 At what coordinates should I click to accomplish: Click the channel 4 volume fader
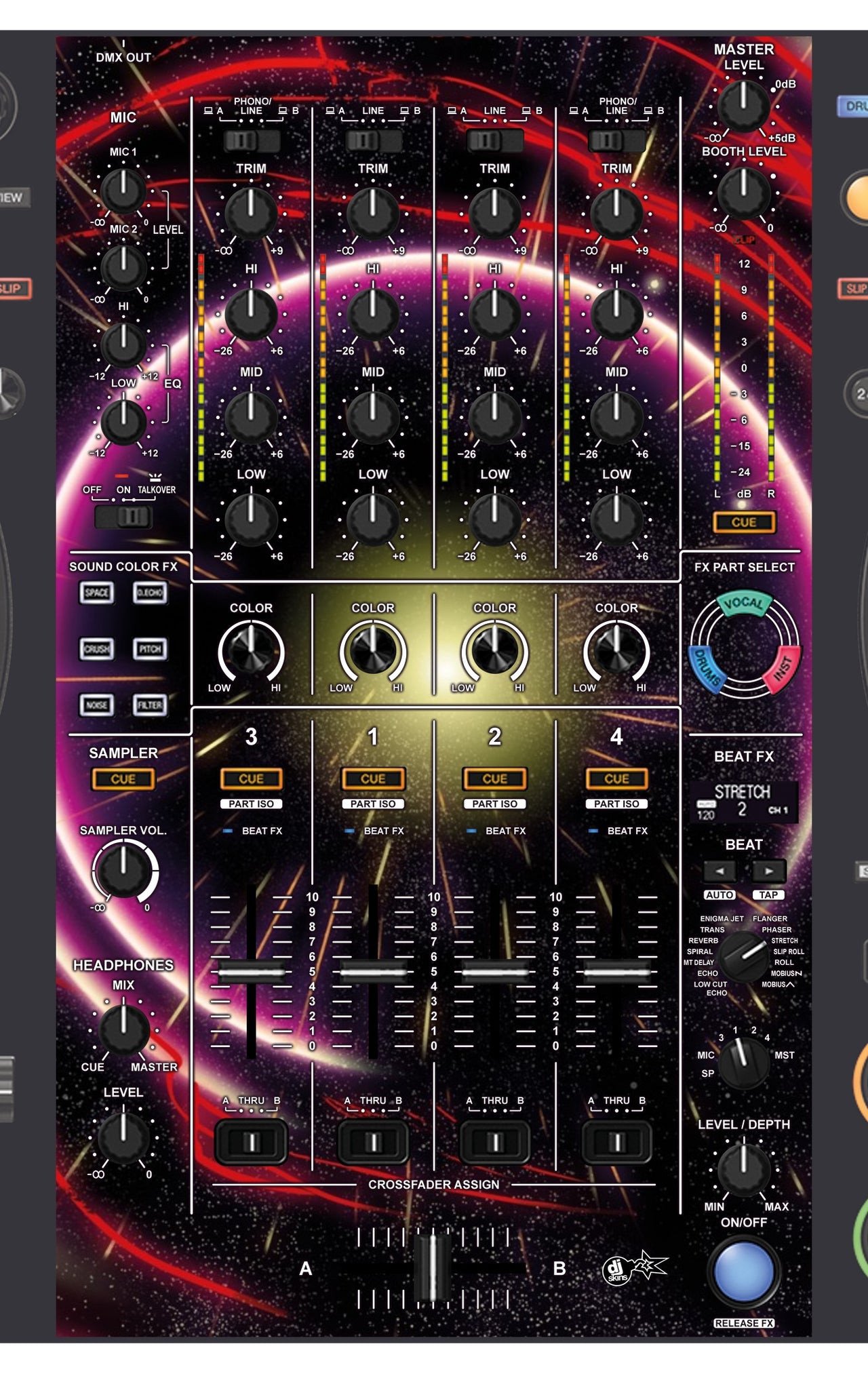(x=616, y=972)
